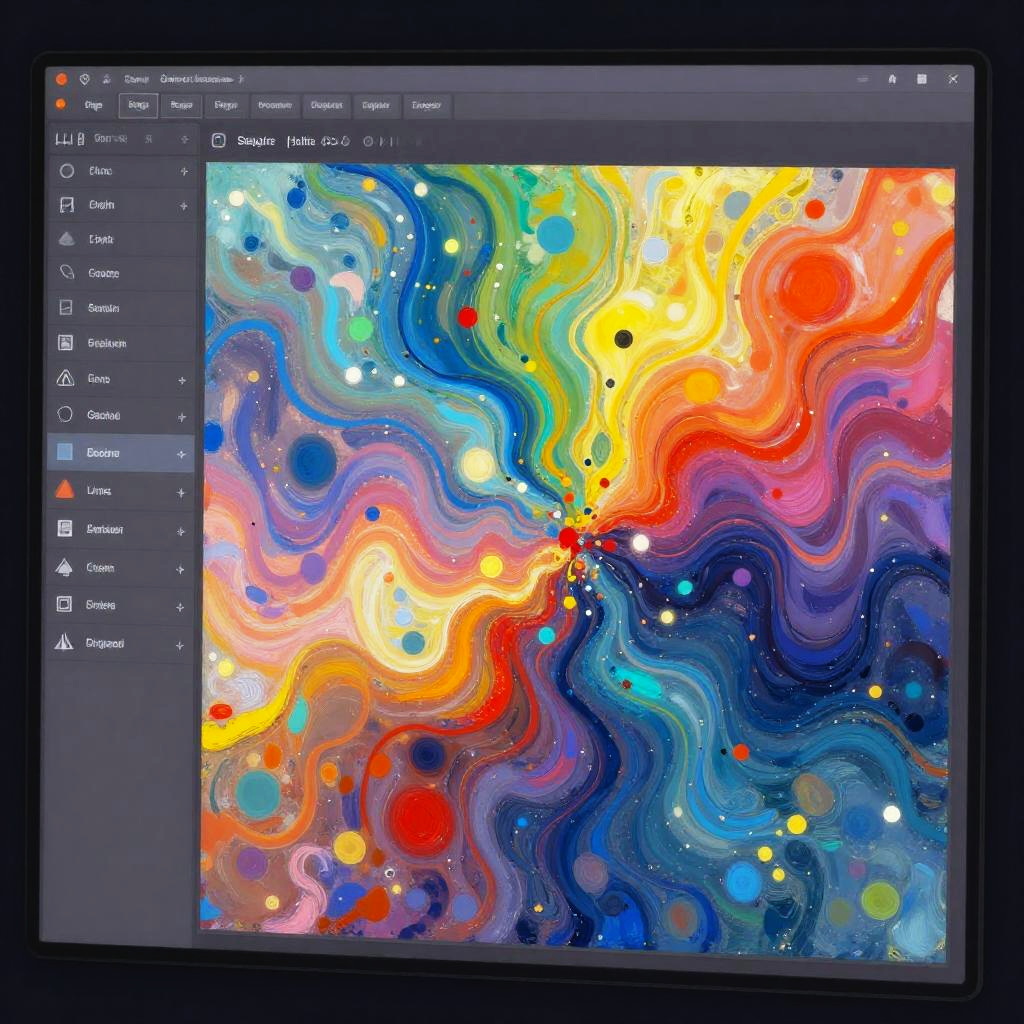
Task: Click the orange dot left of the tab strip
Action: [61, 104]
